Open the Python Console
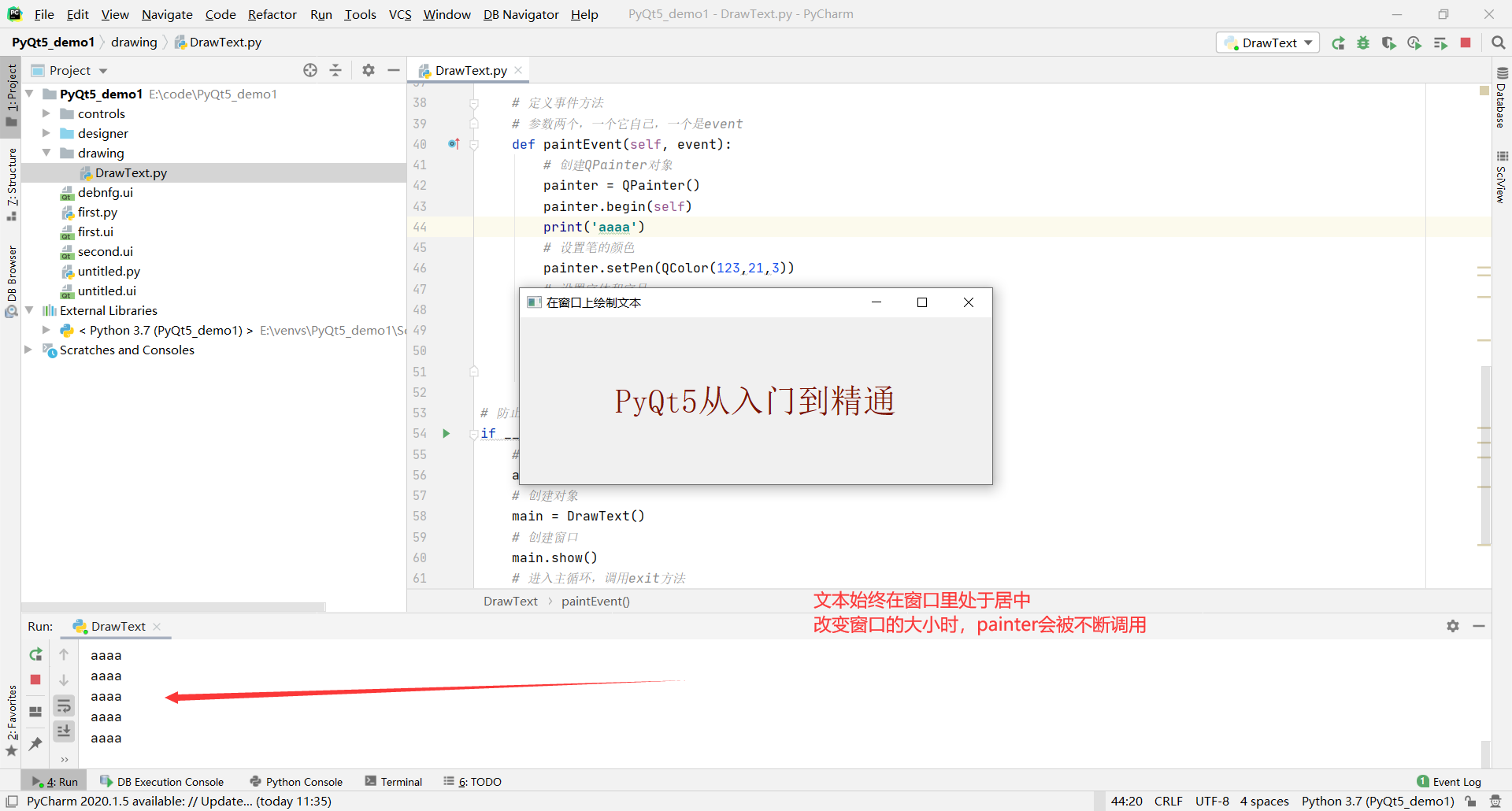1512x811 pixels. 296,781
